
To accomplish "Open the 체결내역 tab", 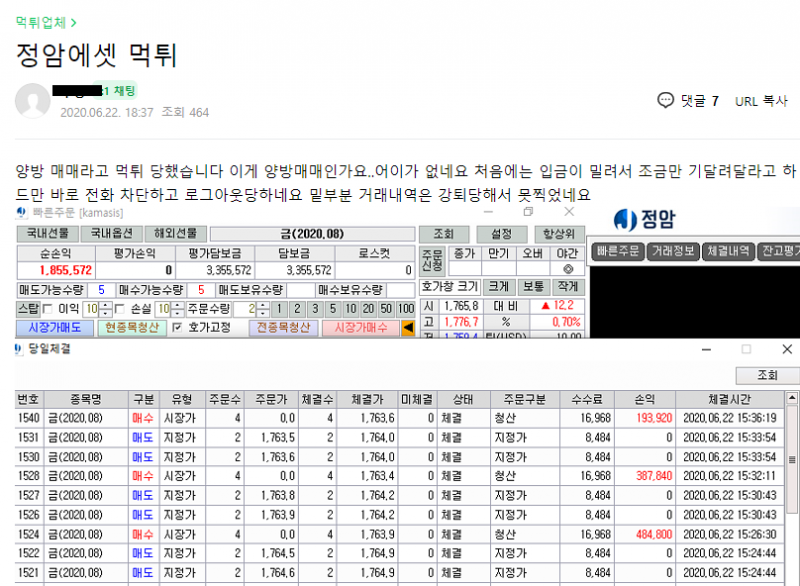I will (x=726, y=252).
